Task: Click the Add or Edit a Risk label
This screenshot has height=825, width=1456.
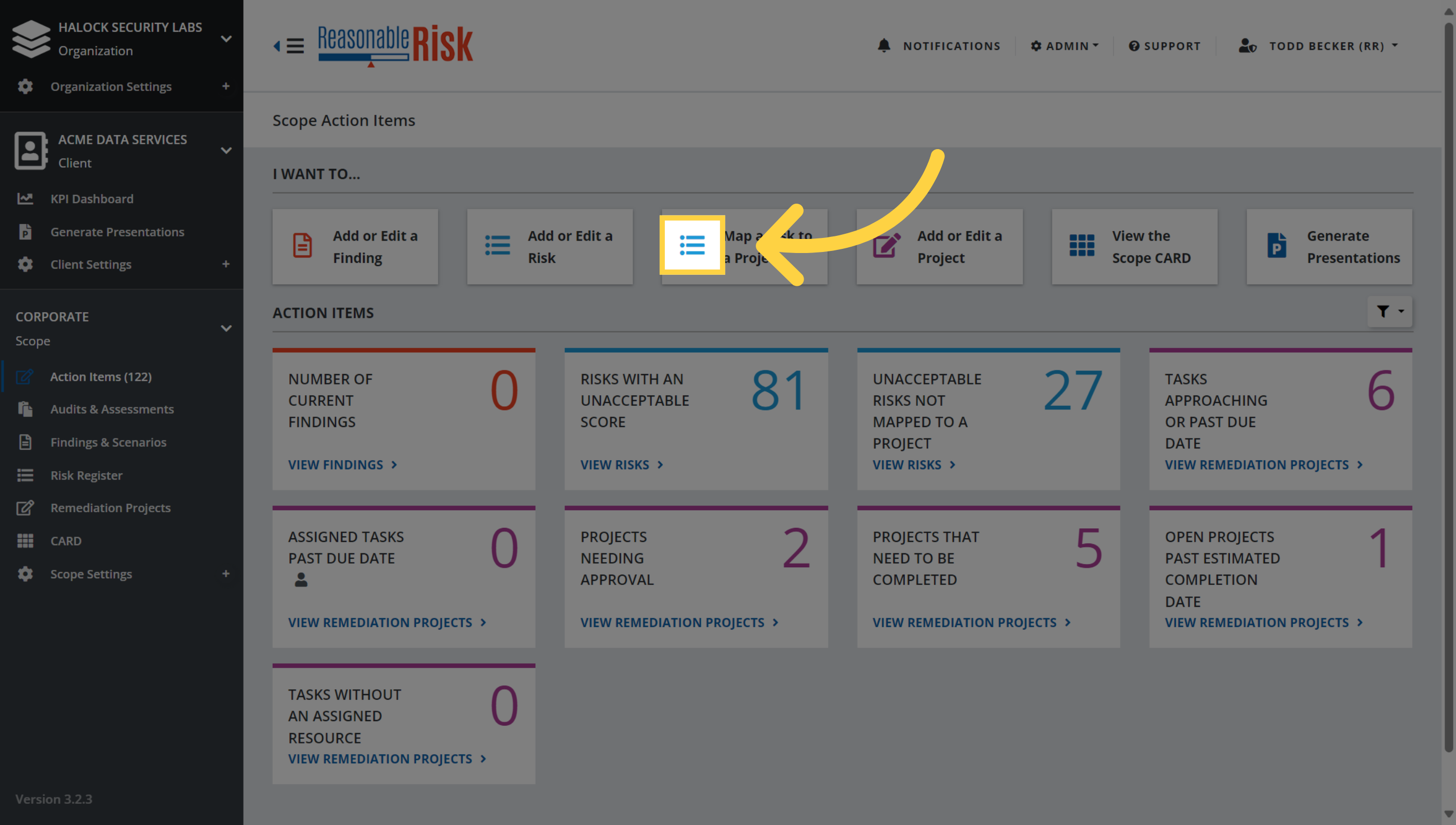Action: tap(570, 246)
